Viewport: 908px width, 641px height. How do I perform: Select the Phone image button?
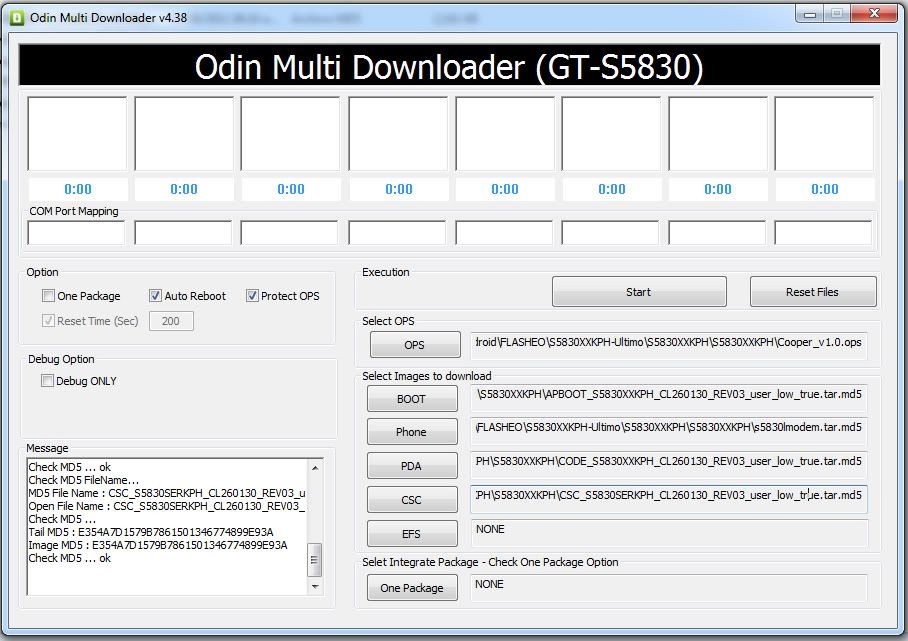pyautogui.click(x=412, y=432)
